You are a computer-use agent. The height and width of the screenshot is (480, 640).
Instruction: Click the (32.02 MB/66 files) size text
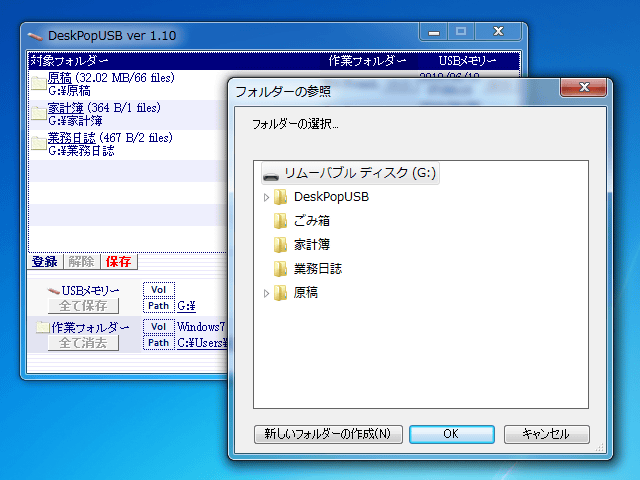125,78
